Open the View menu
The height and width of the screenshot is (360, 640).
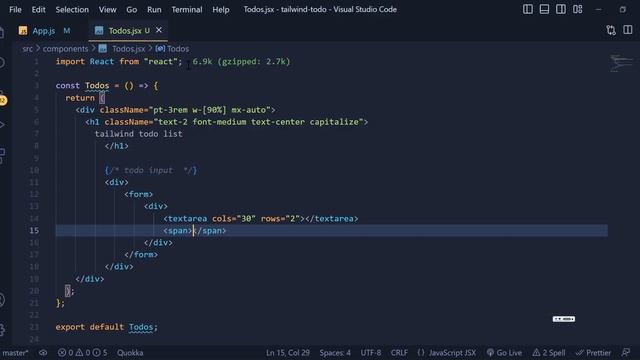point(107,9)
